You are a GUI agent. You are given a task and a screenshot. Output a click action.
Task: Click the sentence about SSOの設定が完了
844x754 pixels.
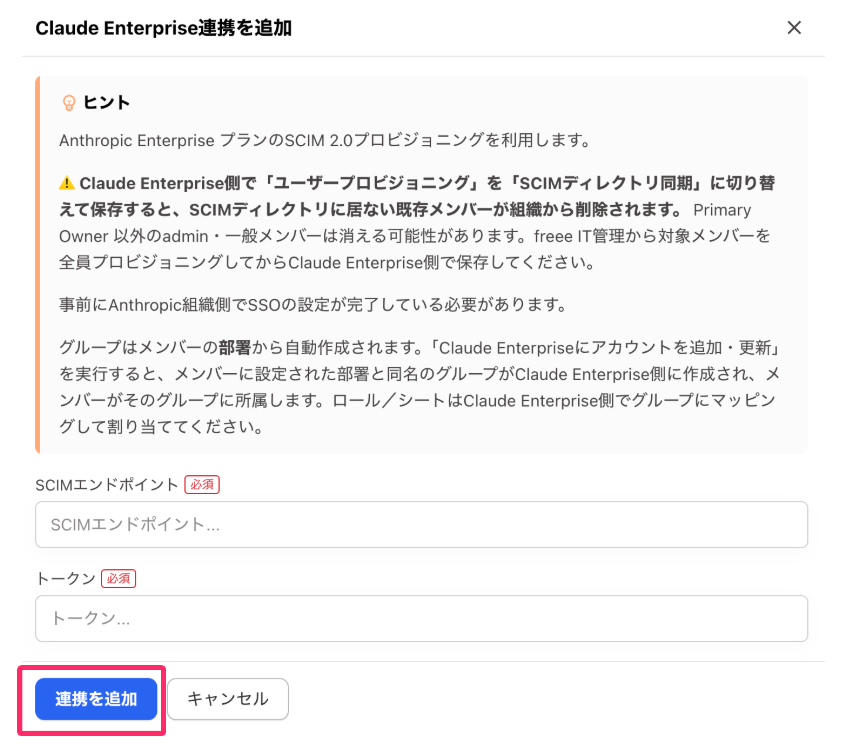point(313,305)
